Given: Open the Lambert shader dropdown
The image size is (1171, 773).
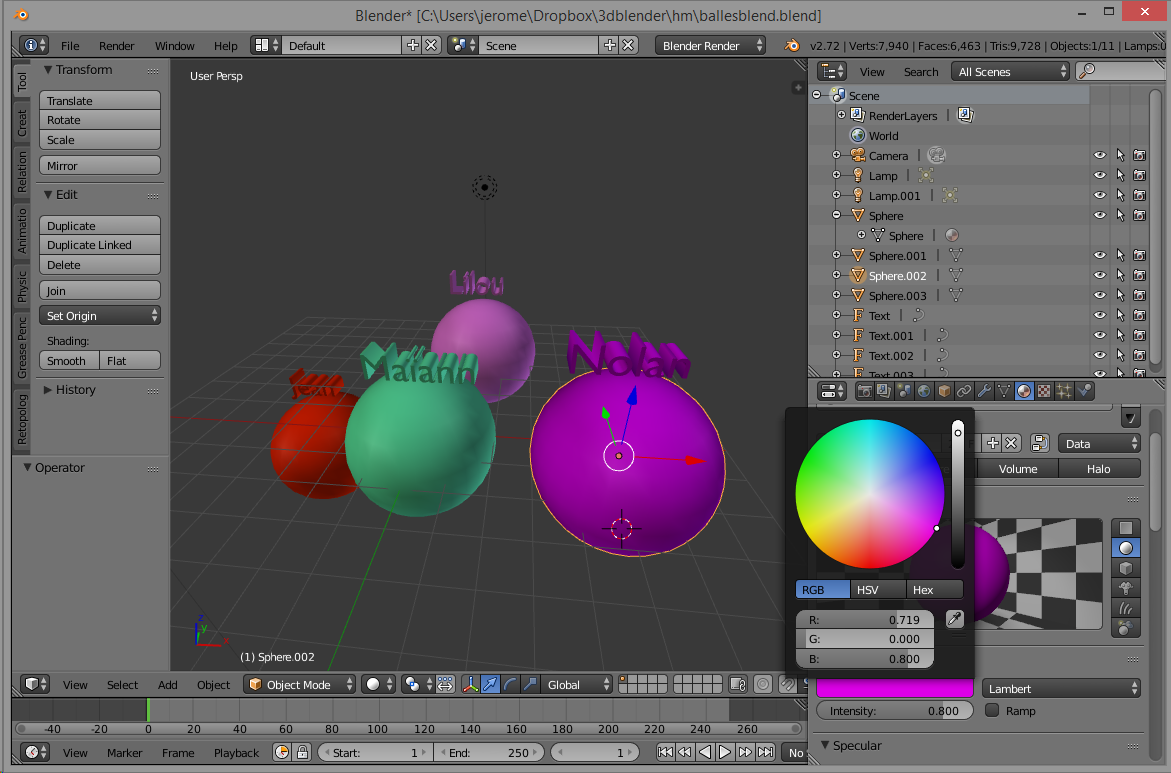Looking at the screenshot, I should 1061,689.
